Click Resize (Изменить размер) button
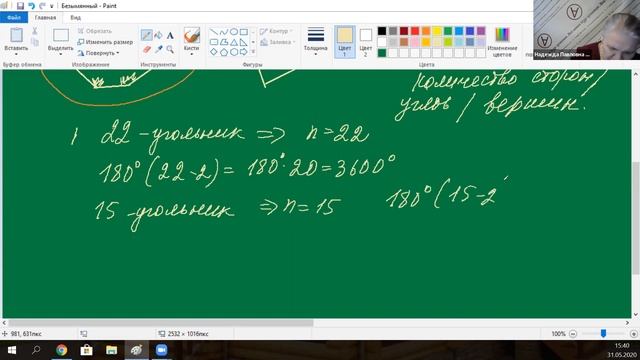Screen dimensions: 640x360 tap(105, 42)
